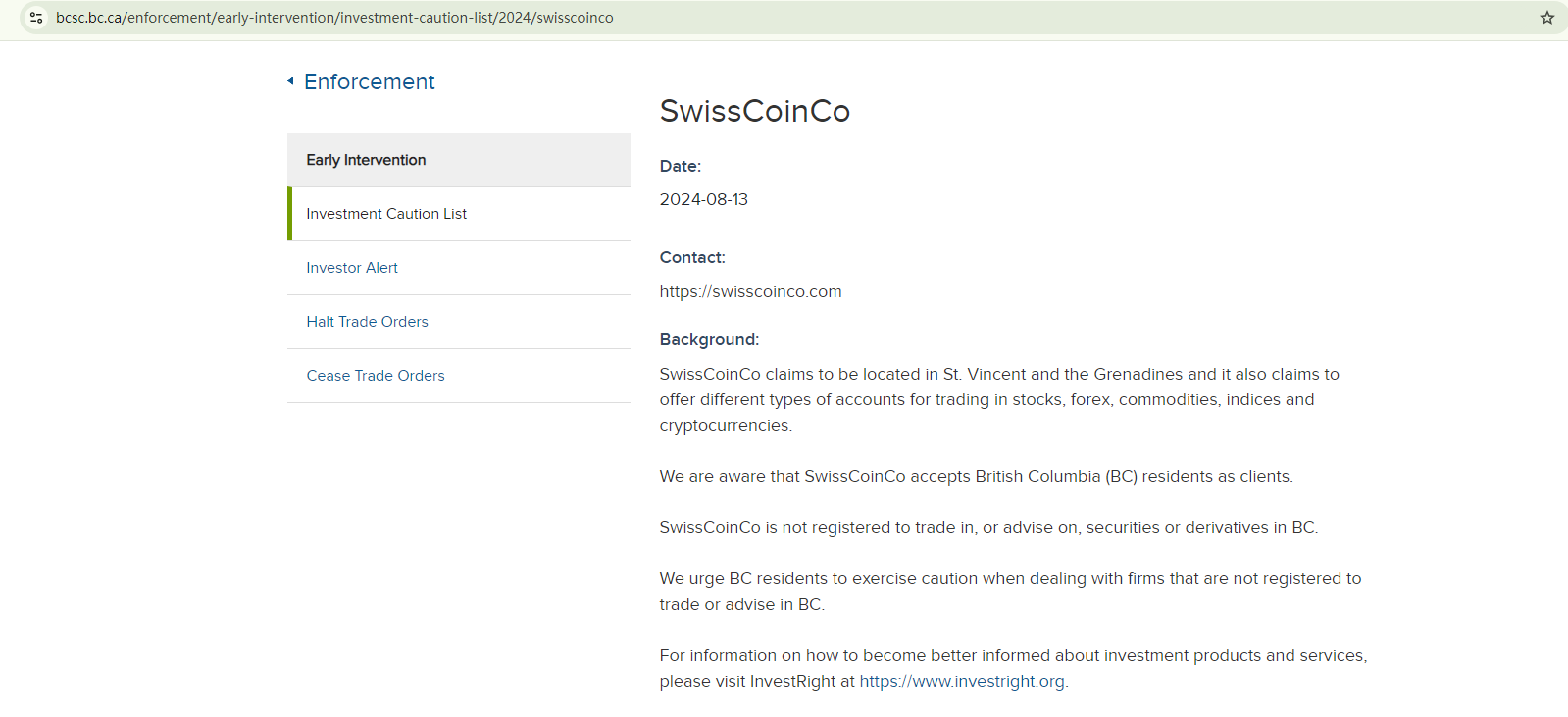This screenshot has height=717, width=1568.
Task: Click the bcsc.bc.ca URL in address bar
Action: pyautogui.click(x=334, y=18)
